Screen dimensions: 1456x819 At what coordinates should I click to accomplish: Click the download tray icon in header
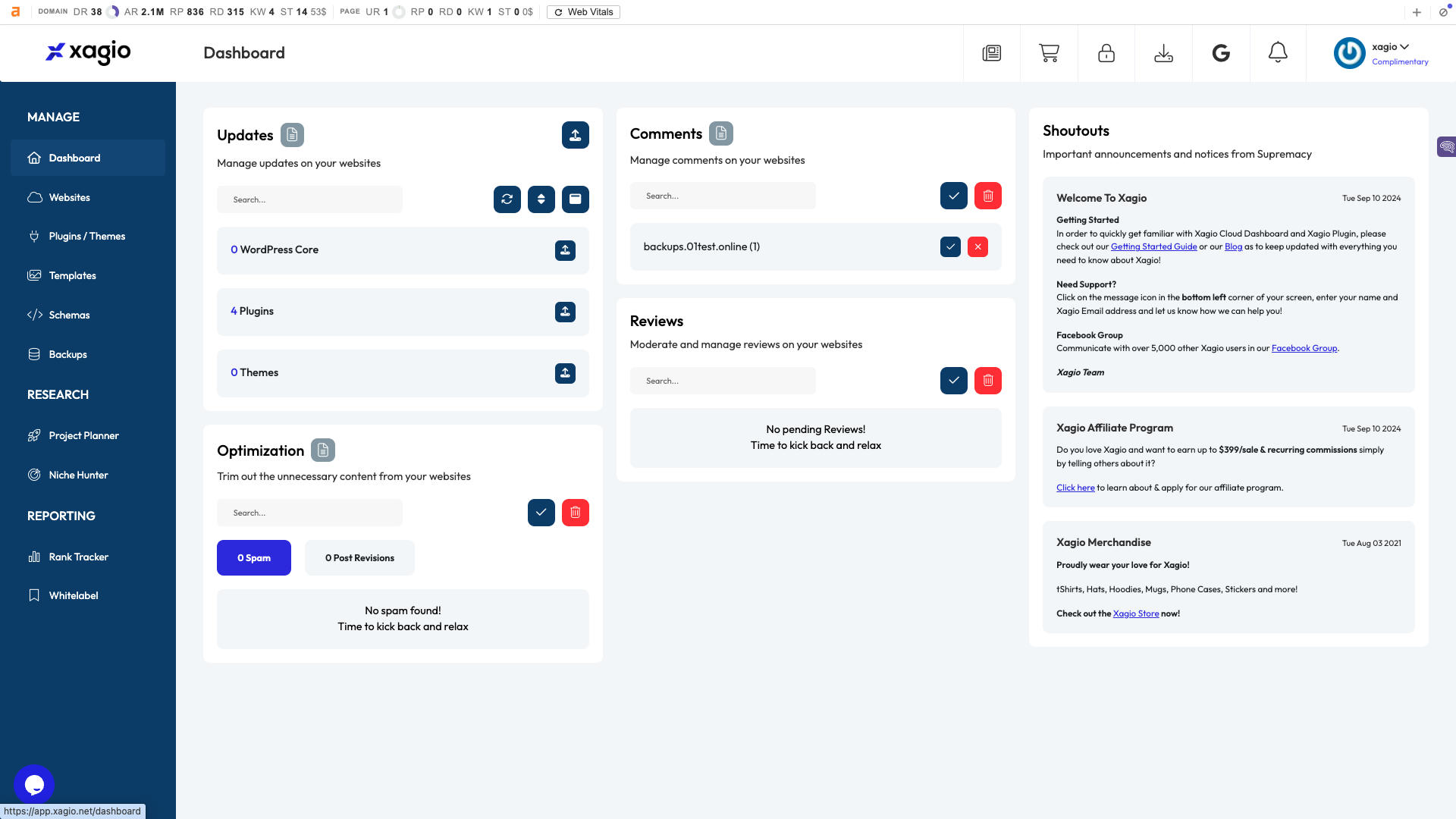pyautogui.click(x=1163, y=53)
